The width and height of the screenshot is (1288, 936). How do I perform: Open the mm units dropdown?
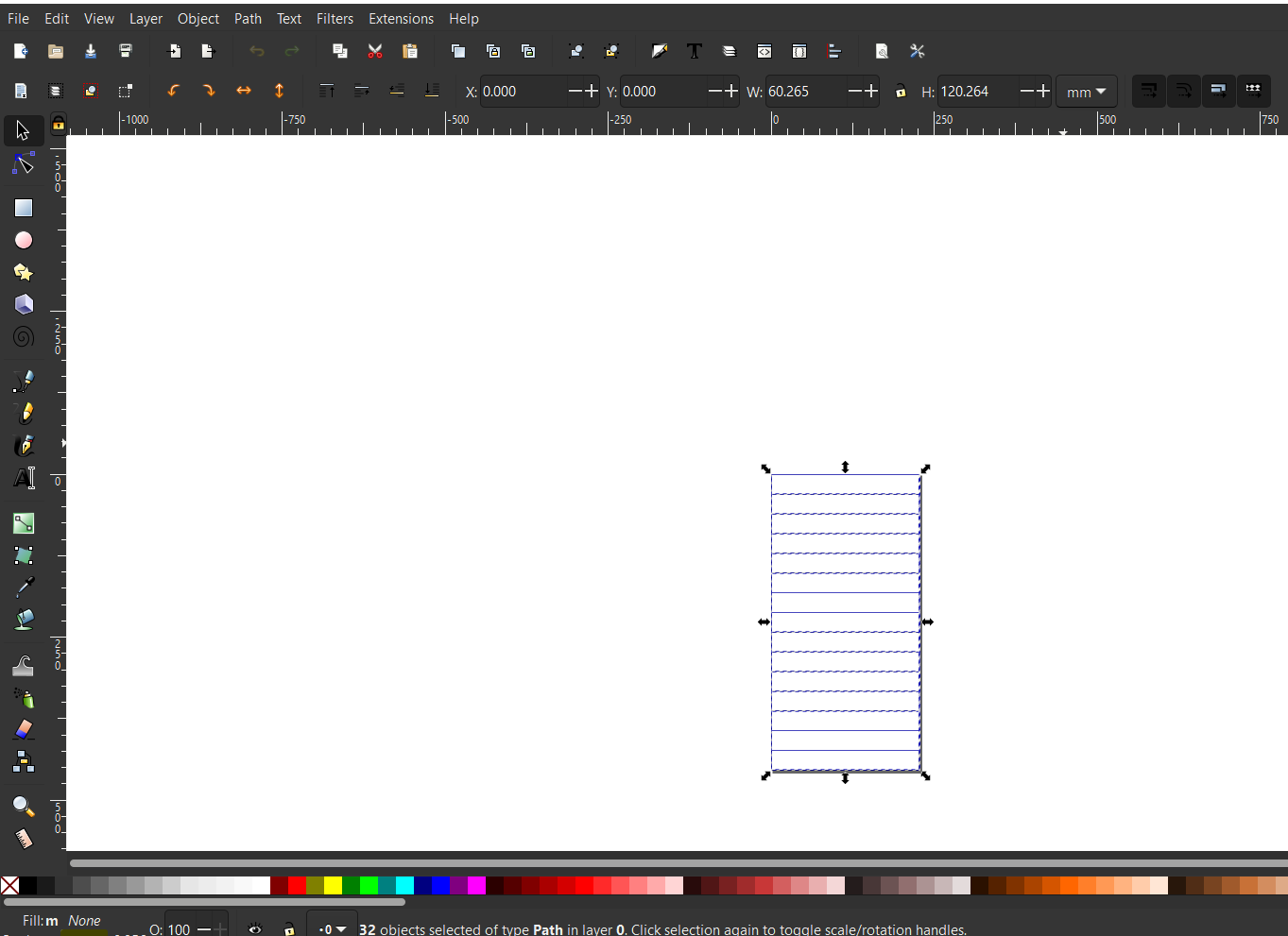1086,92
